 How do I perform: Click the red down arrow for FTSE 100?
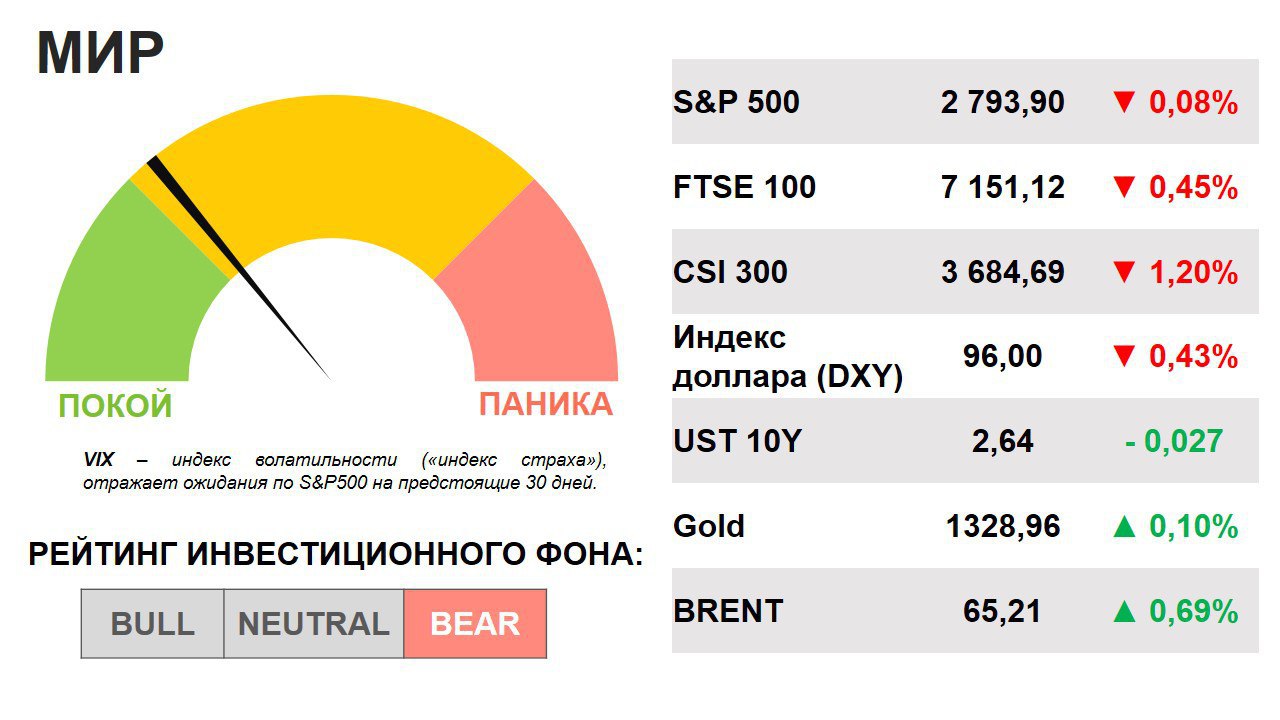pyautogui.click(x=1125, y=187)
